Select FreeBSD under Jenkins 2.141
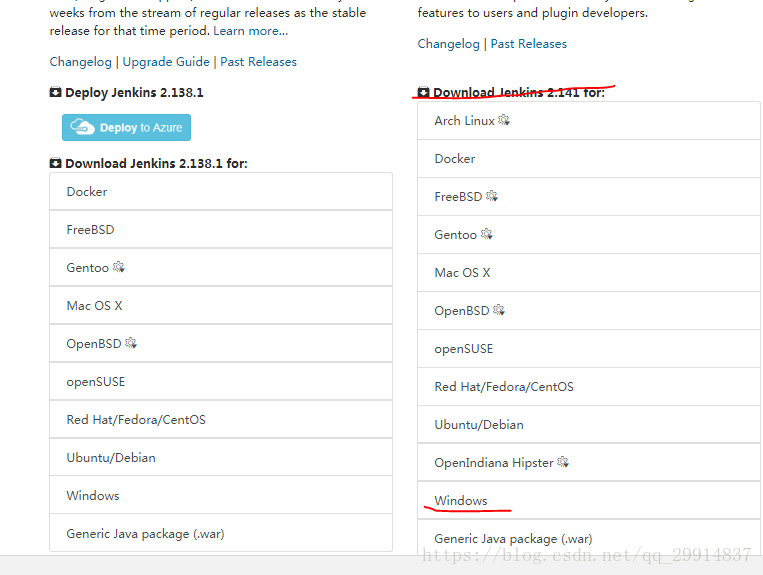763x575 pixels. (589, 197)
